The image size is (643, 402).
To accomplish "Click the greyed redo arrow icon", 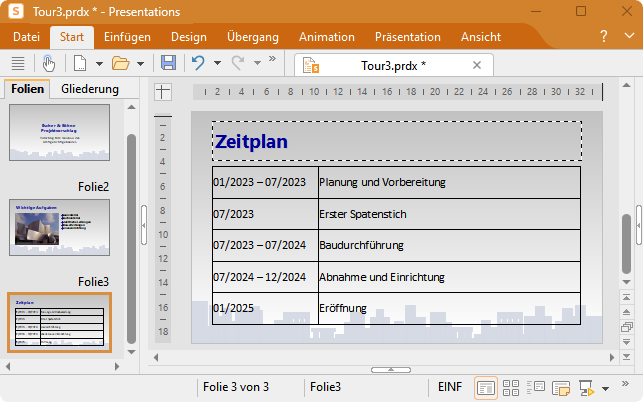I will pos(238,63).
